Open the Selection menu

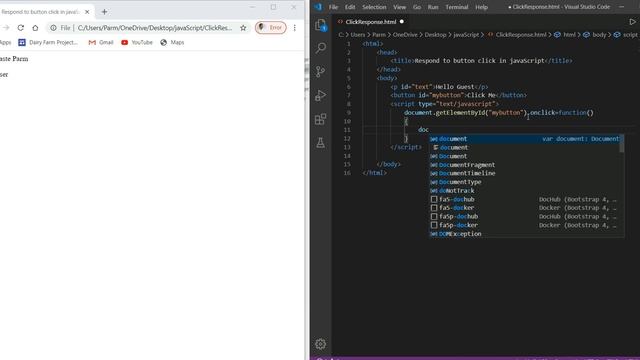pyautogui.click(x=374, y=7)
